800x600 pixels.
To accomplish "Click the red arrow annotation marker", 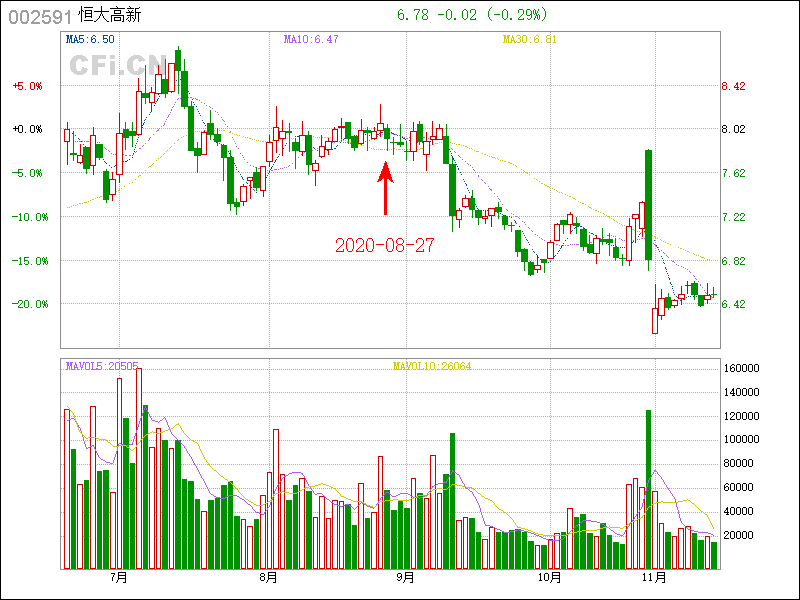I will click(385, 189).
